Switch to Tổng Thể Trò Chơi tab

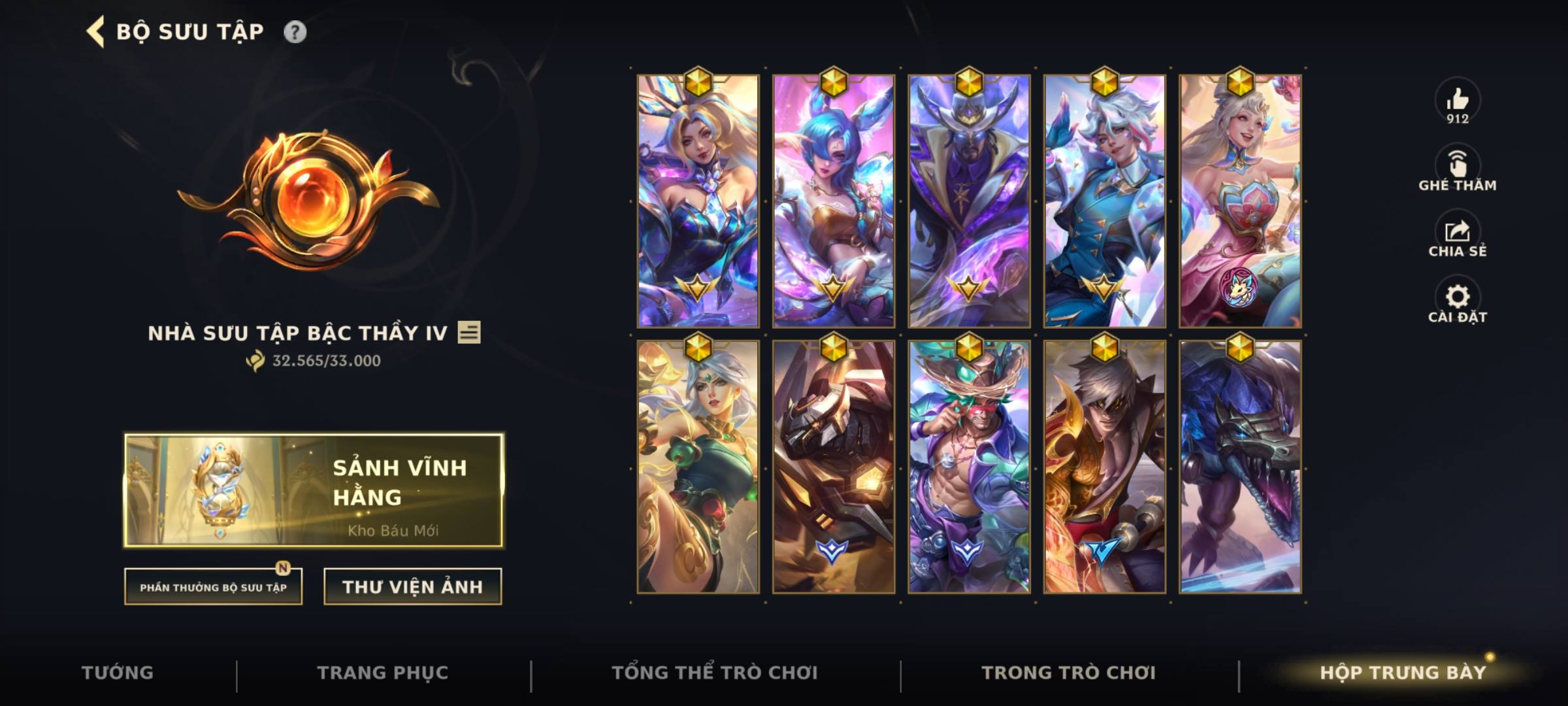(x=715, y=673)
